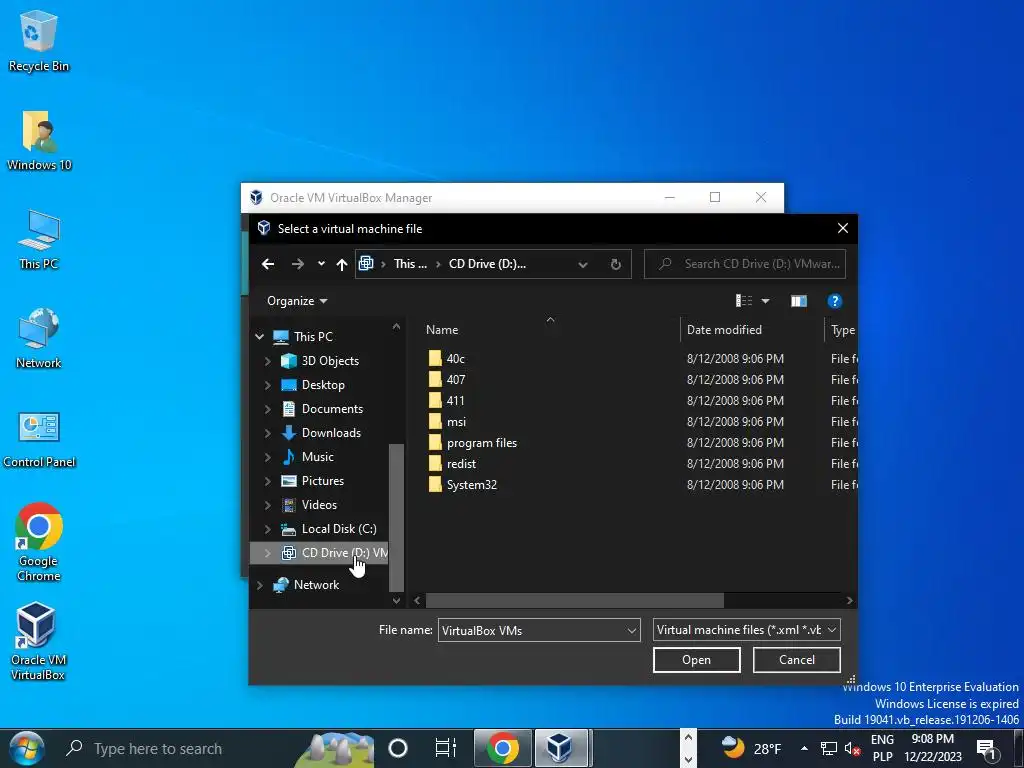
Task: Expand the Documents tree node
Action: coord(267,409)
